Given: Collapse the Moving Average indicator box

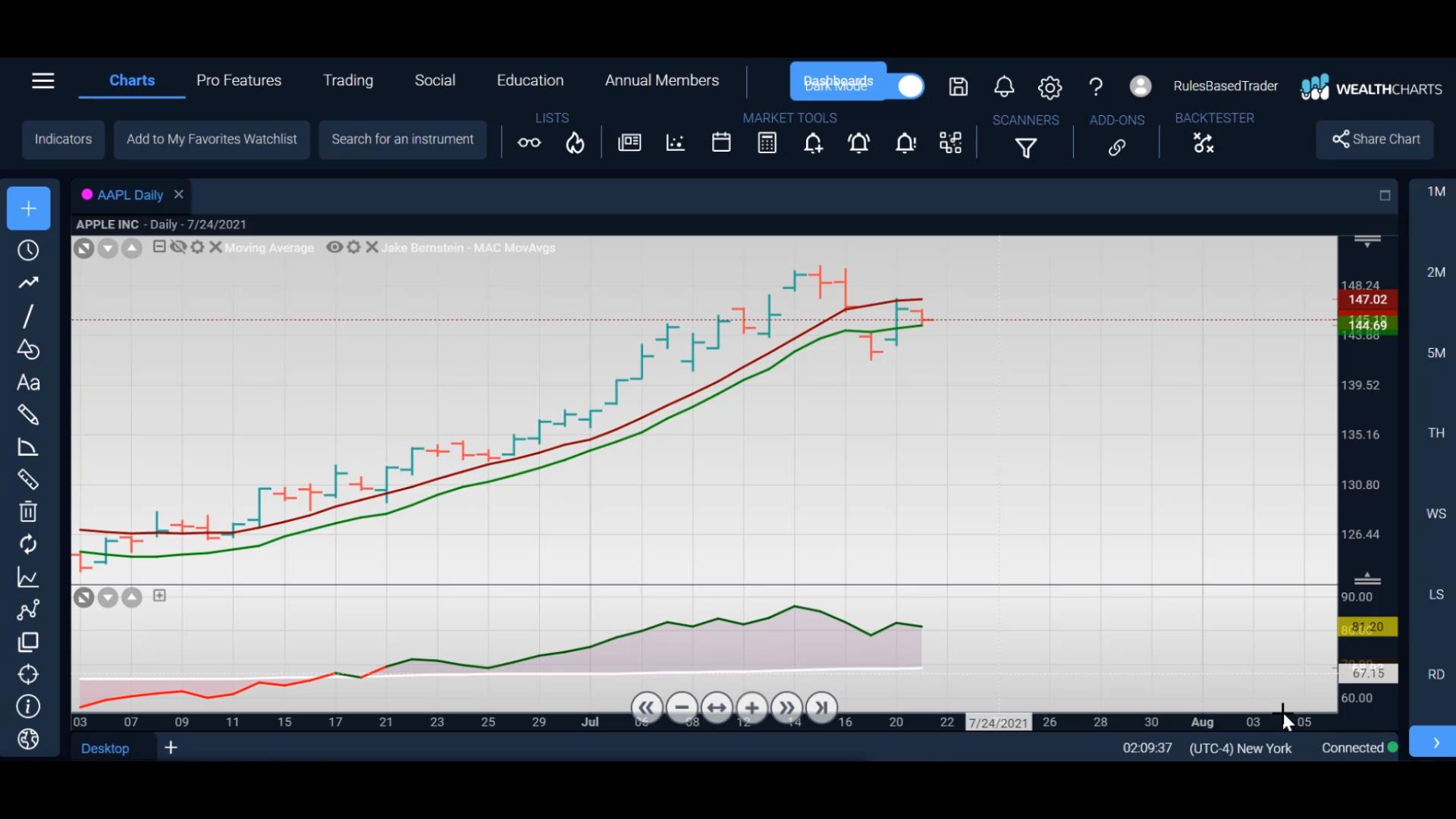Looking at the screenshot, I should pyautogui.click(x=159, y=246).
